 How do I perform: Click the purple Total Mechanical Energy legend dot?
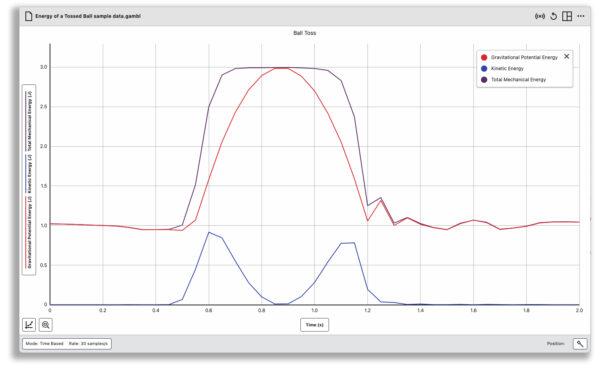pos(484,80)
